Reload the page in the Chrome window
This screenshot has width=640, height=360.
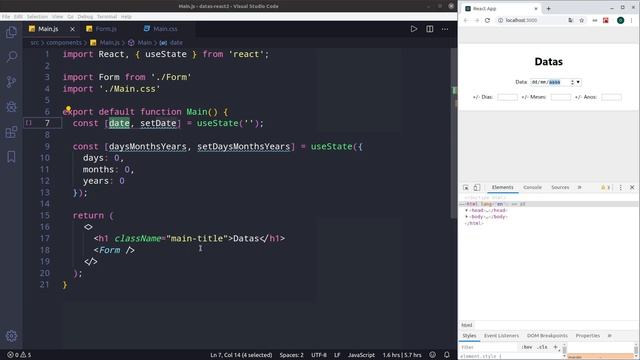tap(487, 20)
